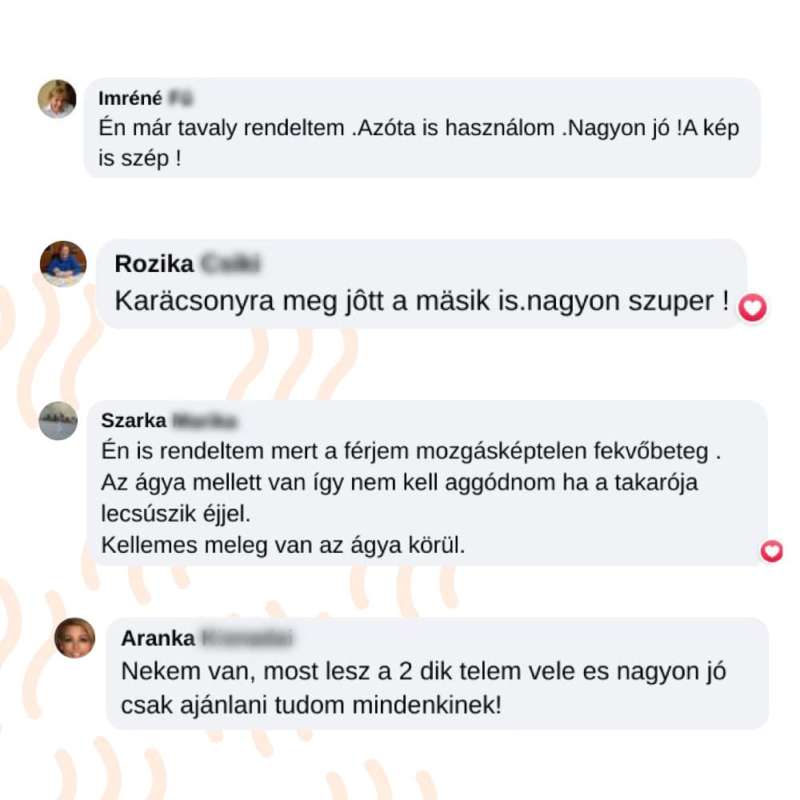Open the Rozika commenter name link
This screenshot has width=800, height=800.
154,264
